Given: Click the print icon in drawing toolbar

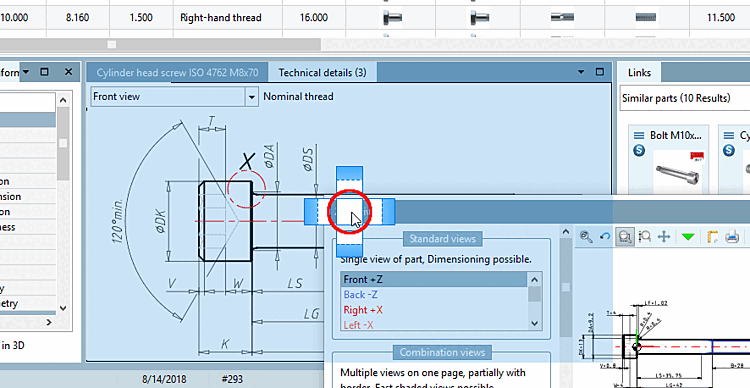Looking at the screenshot, I should 732,236.
